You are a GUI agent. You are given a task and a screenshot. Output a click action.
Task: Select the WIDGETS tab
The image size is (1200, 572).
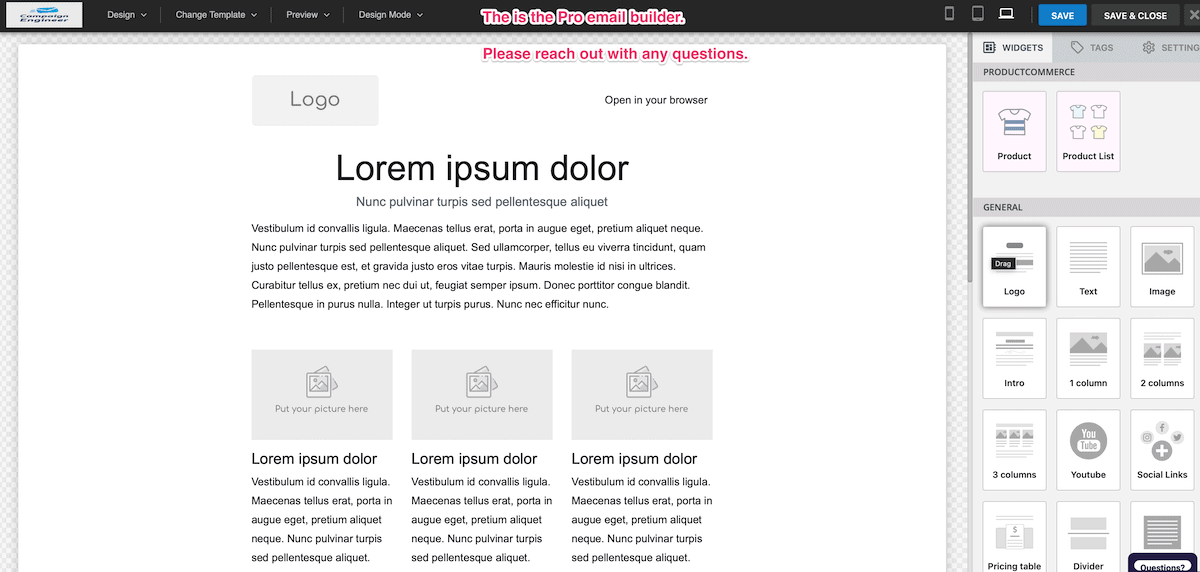coord(1013,47)
